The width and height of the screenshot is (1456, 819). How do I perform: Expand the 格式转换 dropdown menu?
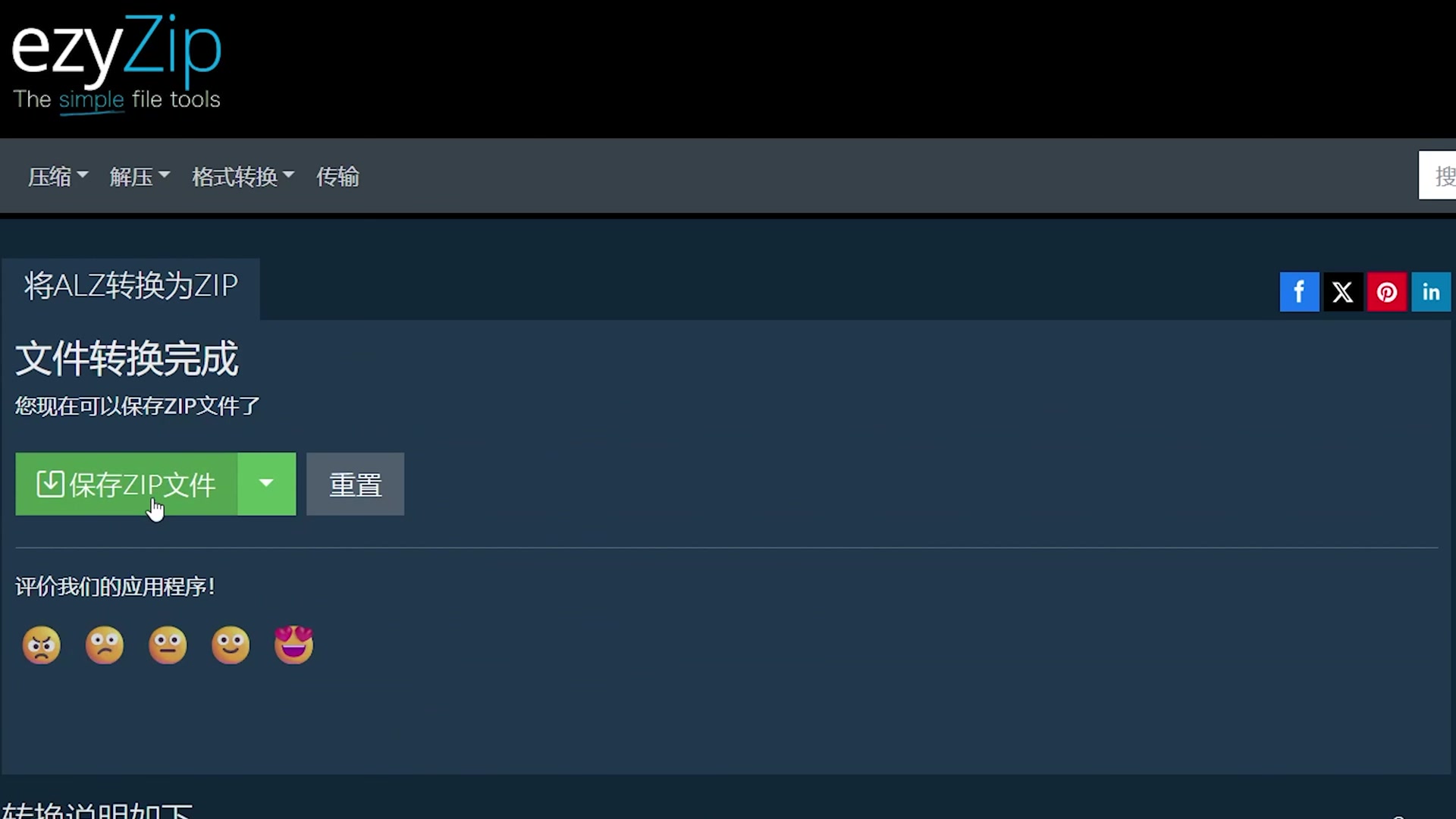click(x=243, y=177)
